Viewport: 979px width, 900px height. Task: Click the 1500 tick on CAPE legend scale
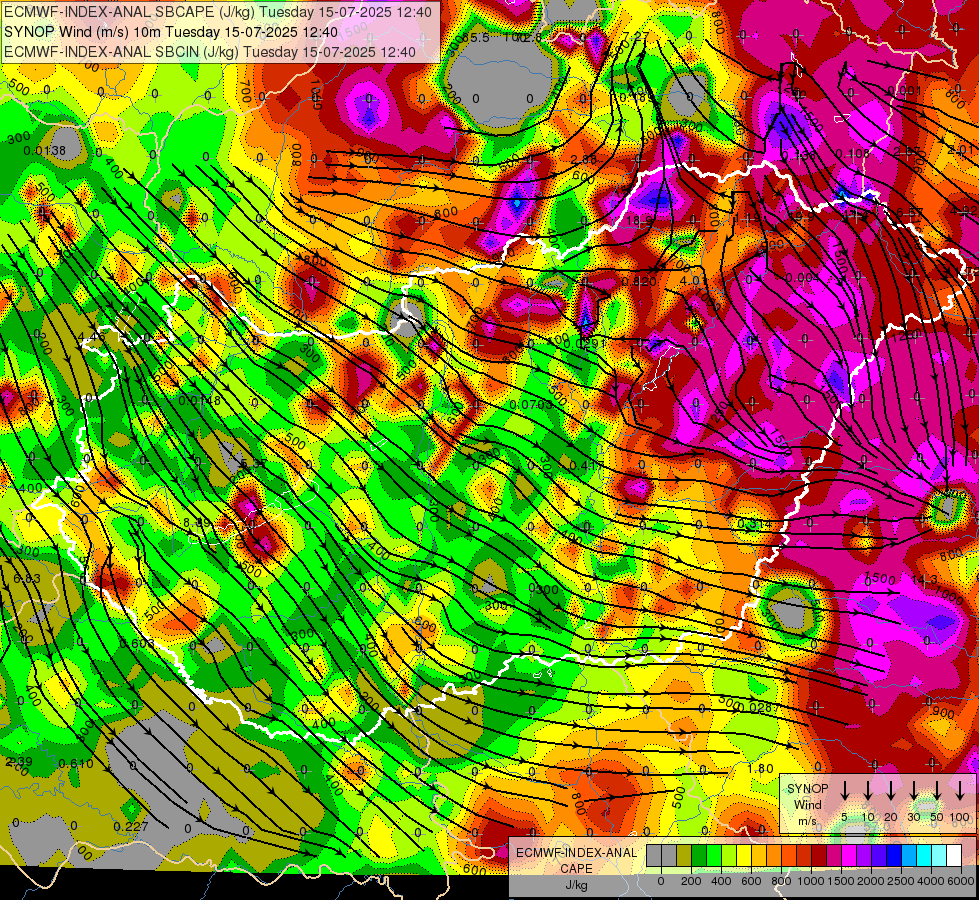[x=841, y=881]
